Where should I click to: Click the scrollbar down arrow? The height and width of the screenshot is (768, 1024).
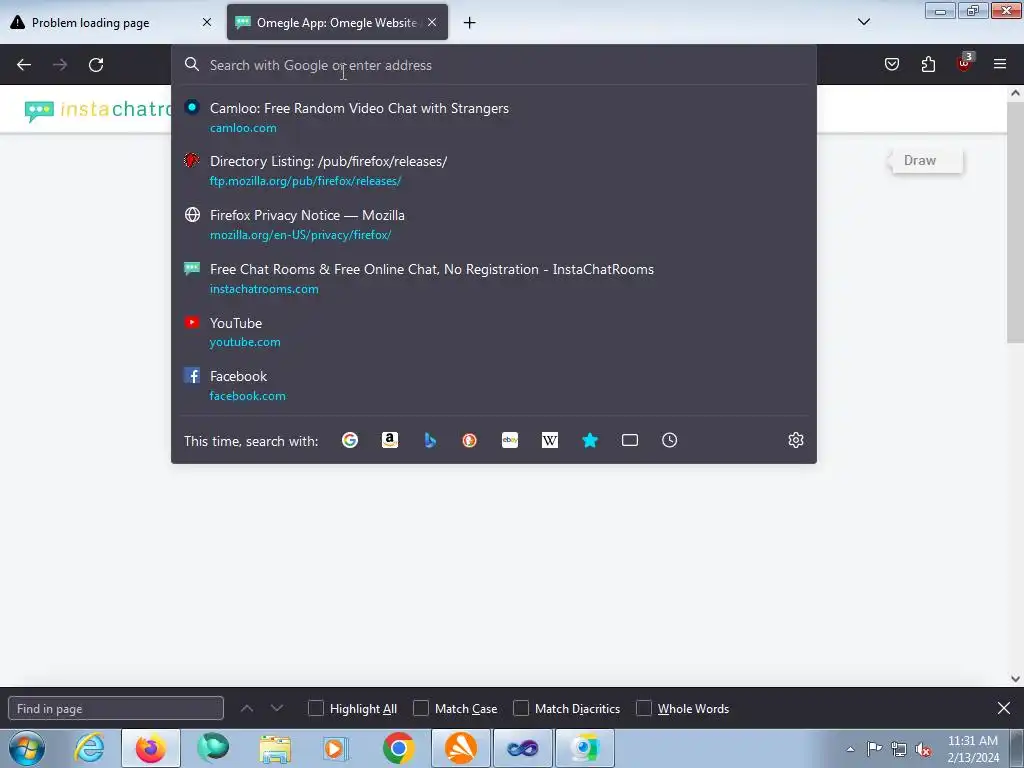[x=1015, y=679]
